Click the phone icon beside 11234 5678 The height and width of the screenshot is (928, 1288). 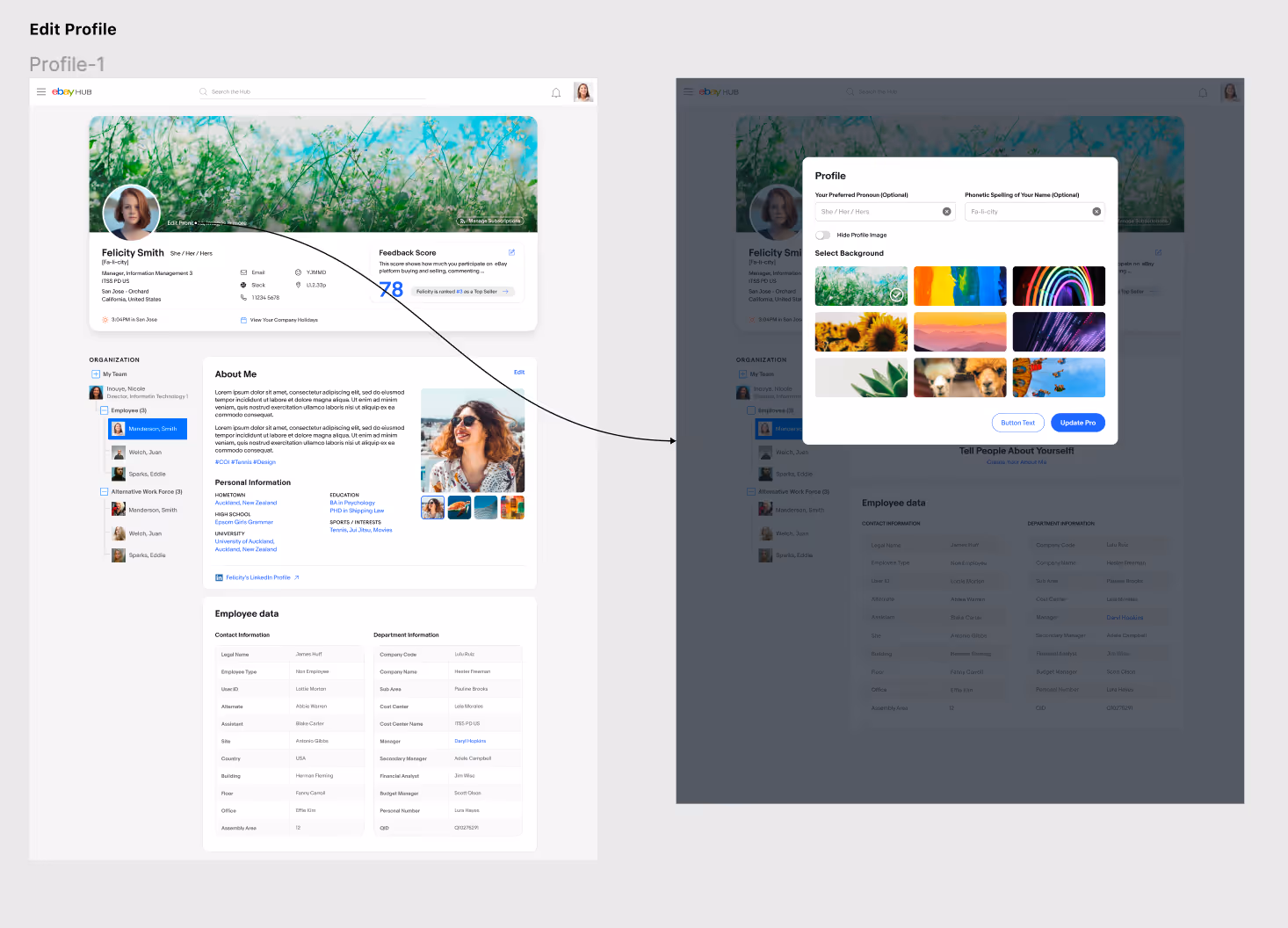[244, 297]
